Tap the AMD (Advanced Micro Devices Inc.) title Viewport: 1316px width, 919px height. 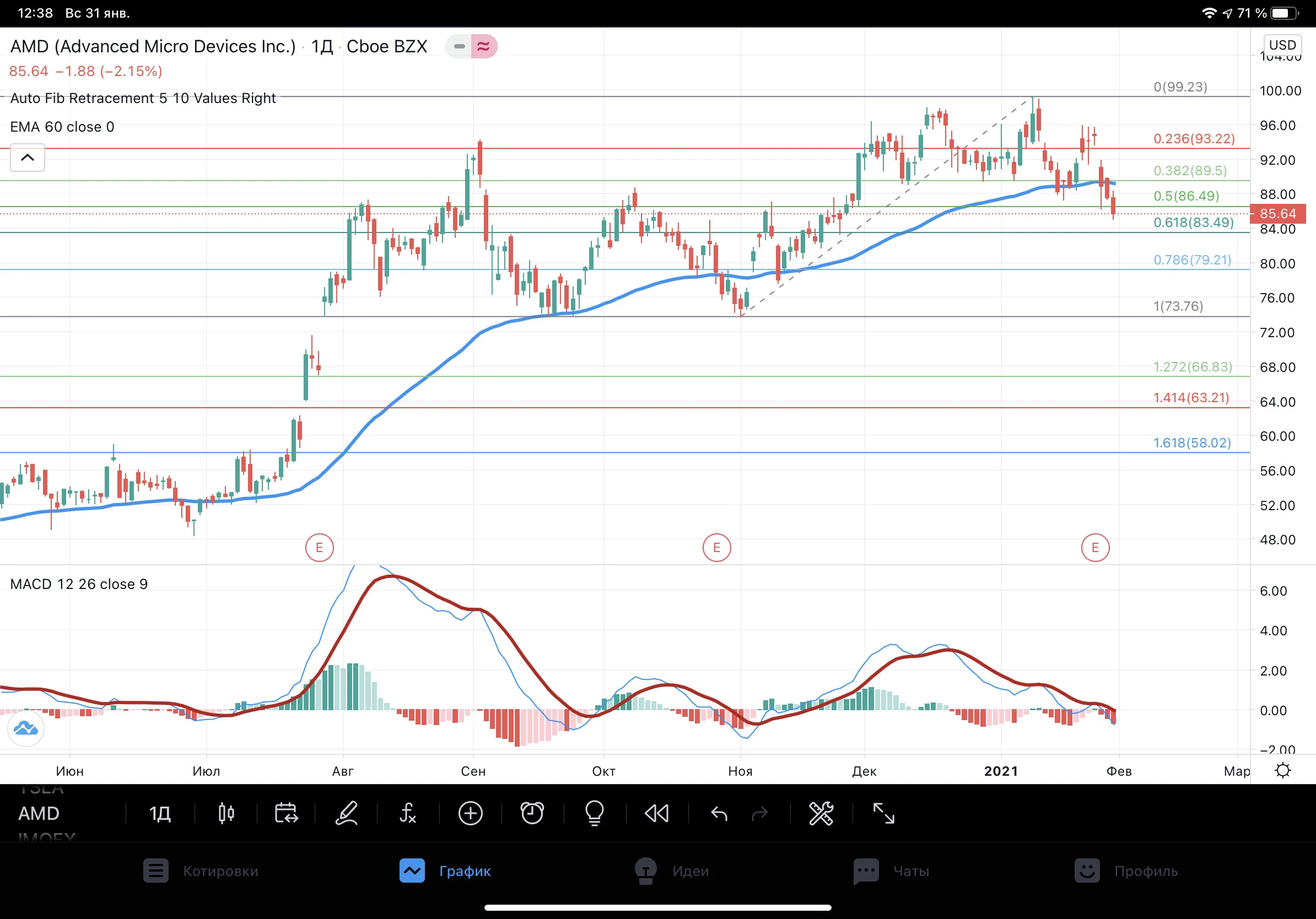tap(153, 46)
